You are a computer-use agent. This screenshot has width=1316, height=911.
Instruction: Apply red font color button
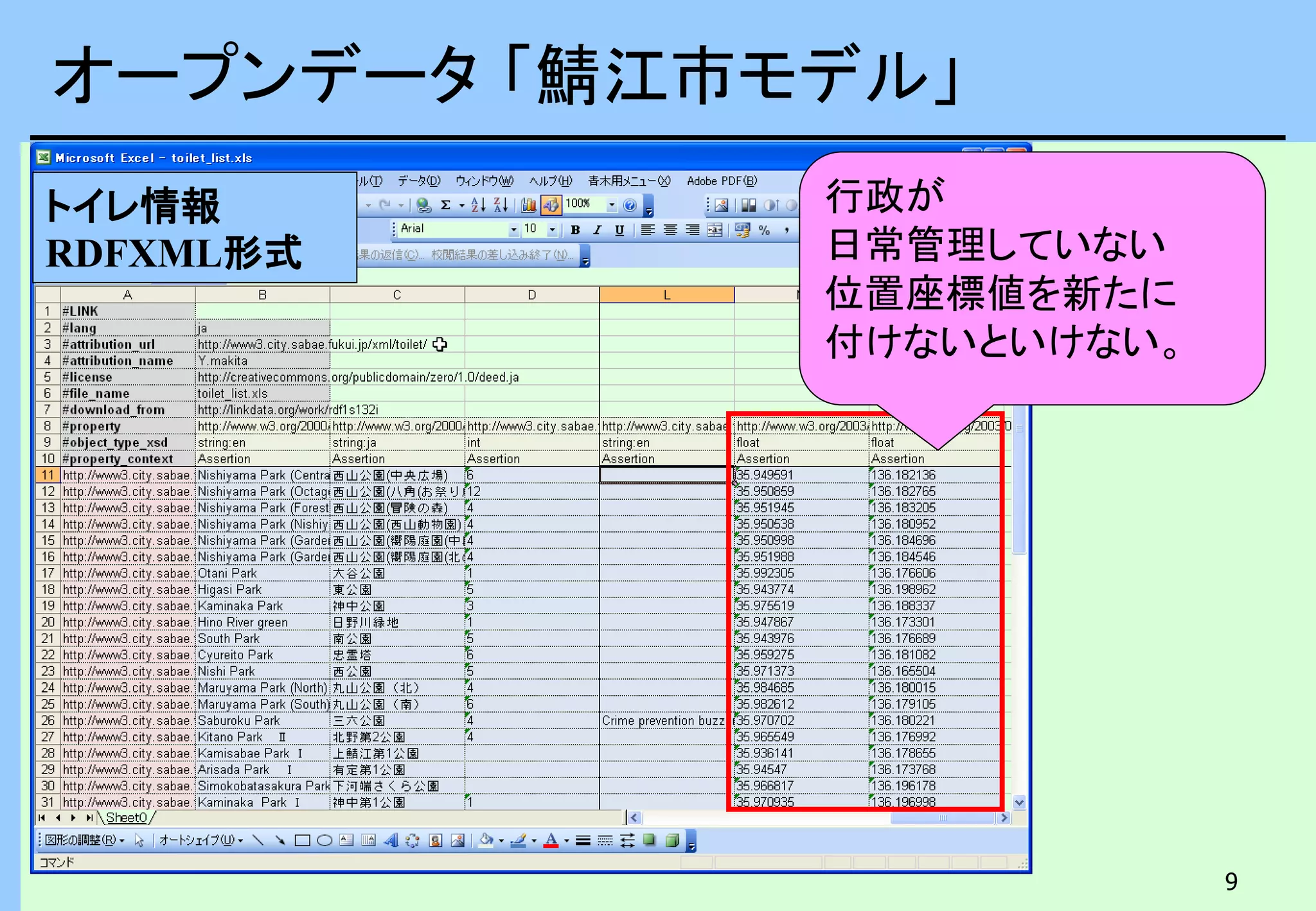pos(551,840)
